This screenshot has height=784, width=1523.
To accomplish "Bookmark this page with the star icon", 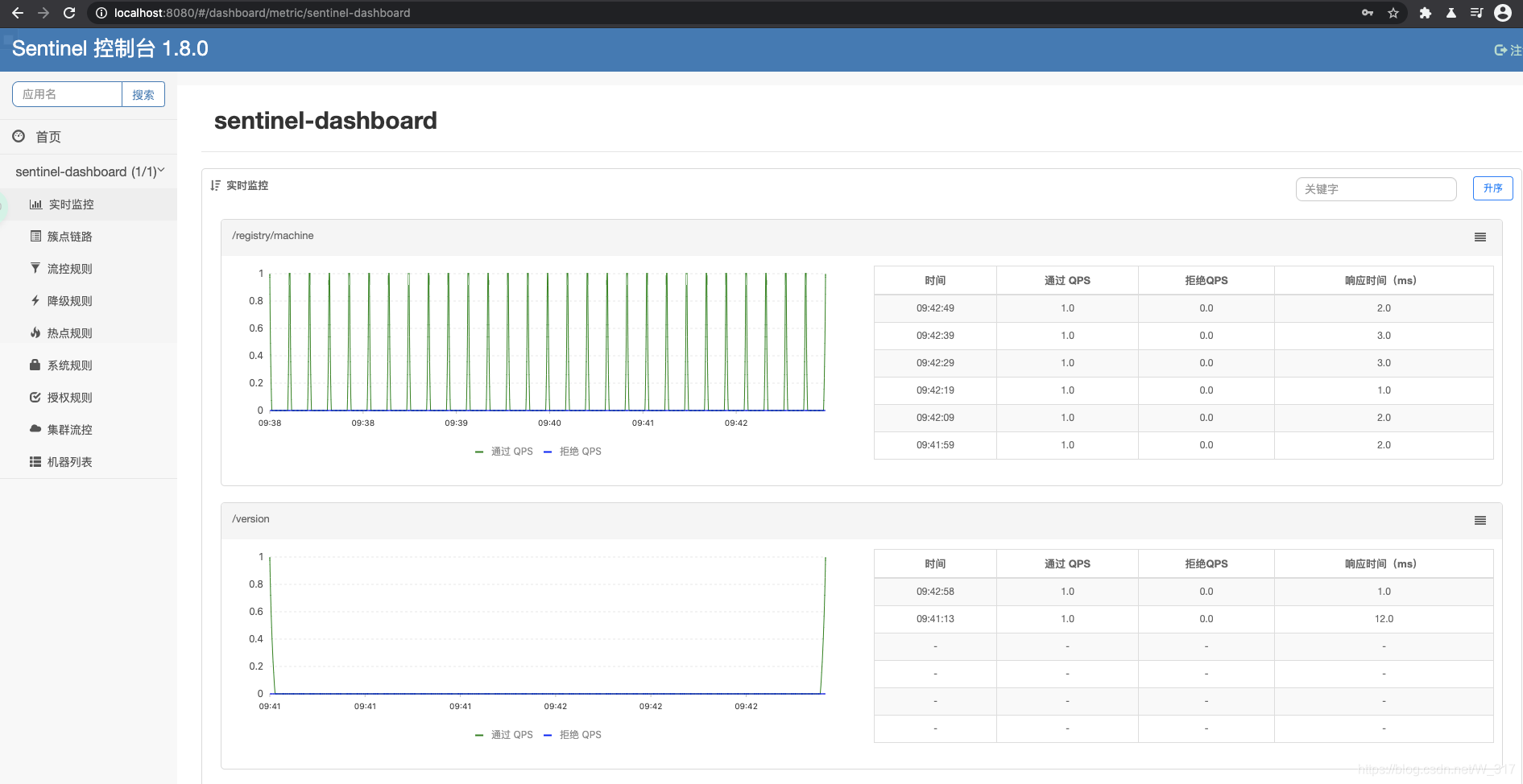I will pyautogui.click(x=1393, y=13).
